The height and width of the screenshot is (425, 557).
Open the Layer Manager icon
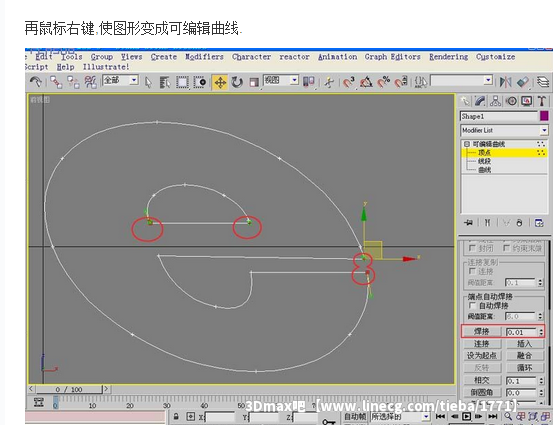click(542, 82)
